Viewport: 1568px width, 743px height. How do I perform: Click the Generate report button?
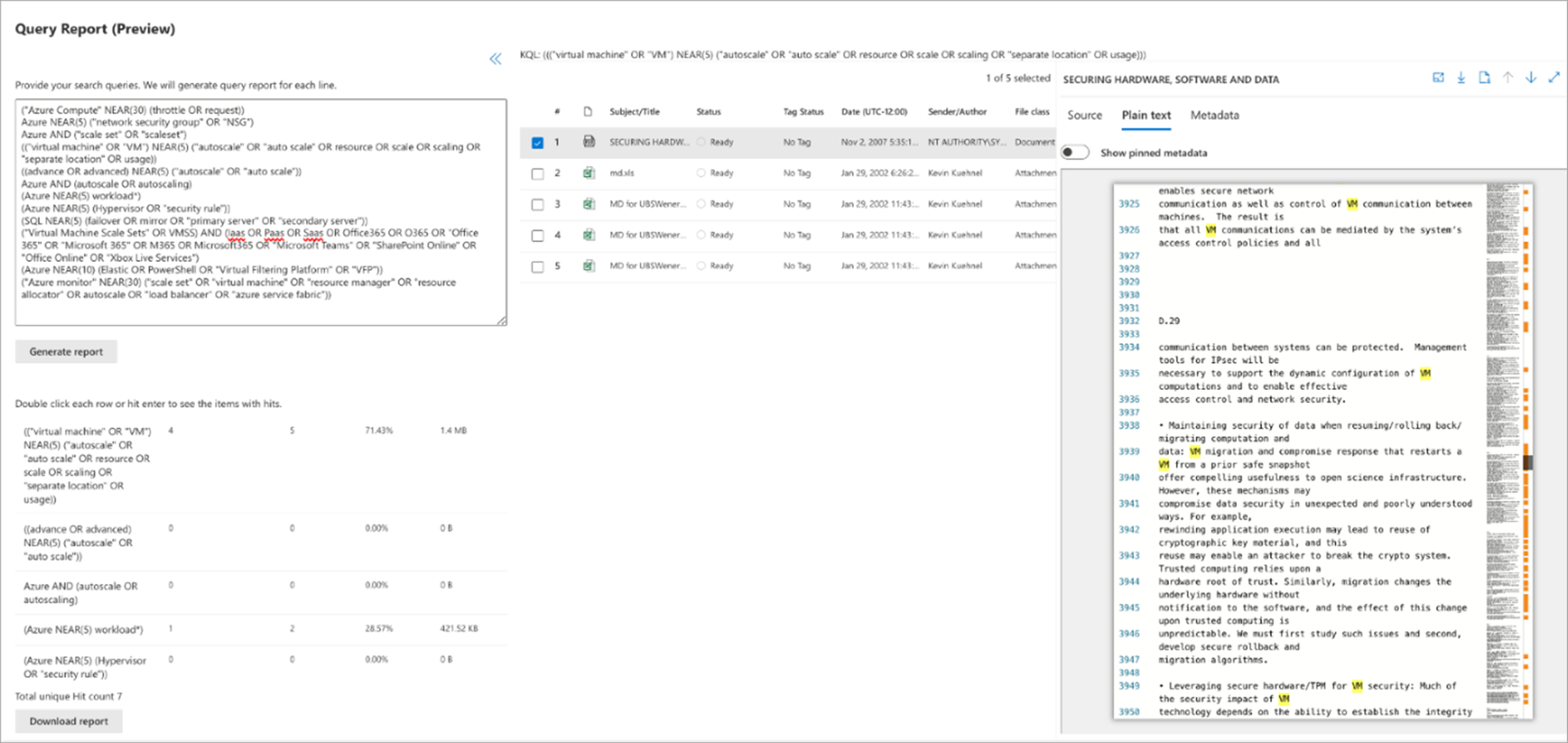point(66,352)
